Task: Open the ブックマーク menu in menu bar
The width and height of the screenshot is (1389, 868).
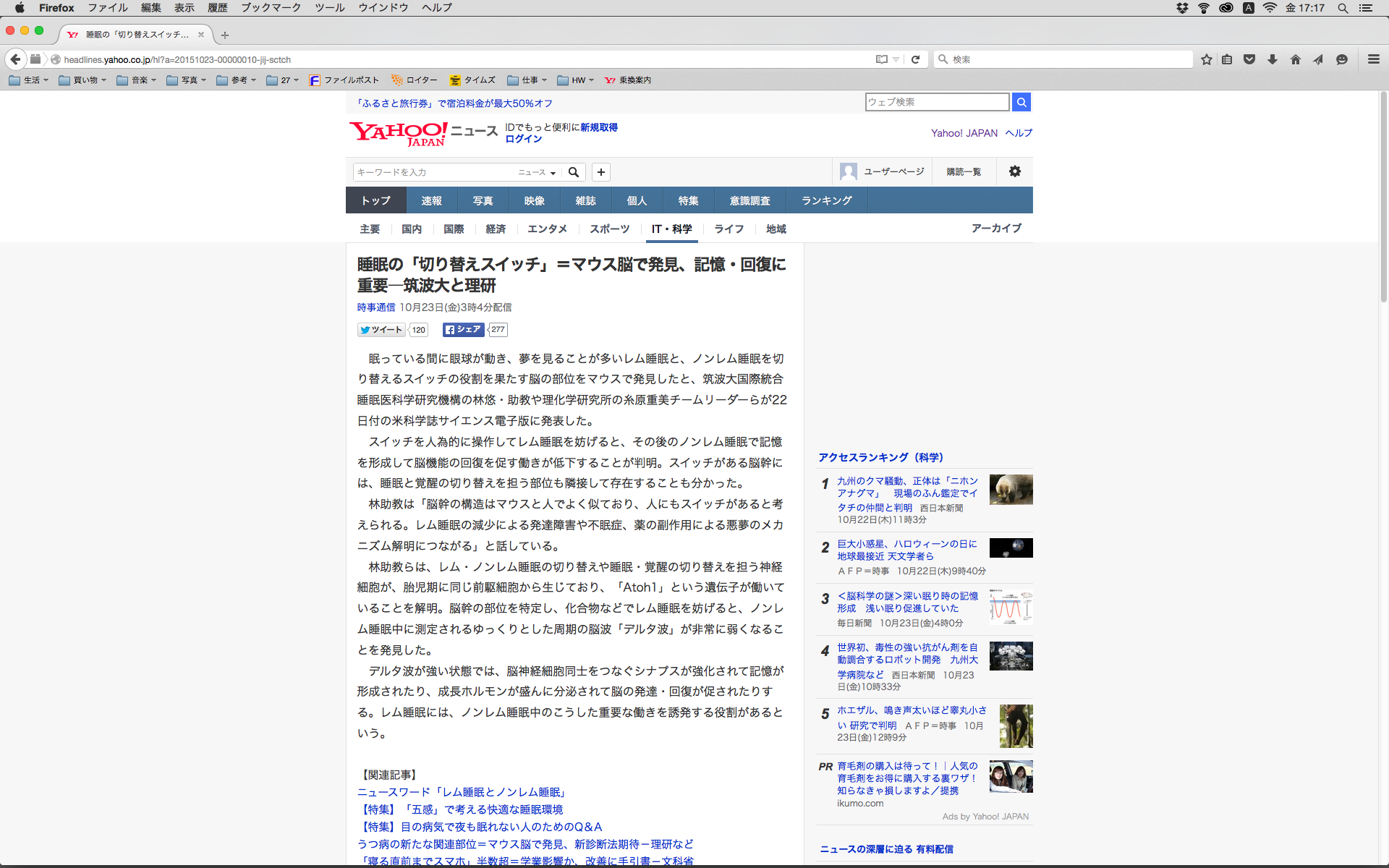Action: pyautogui.click(x=271, y=8)
